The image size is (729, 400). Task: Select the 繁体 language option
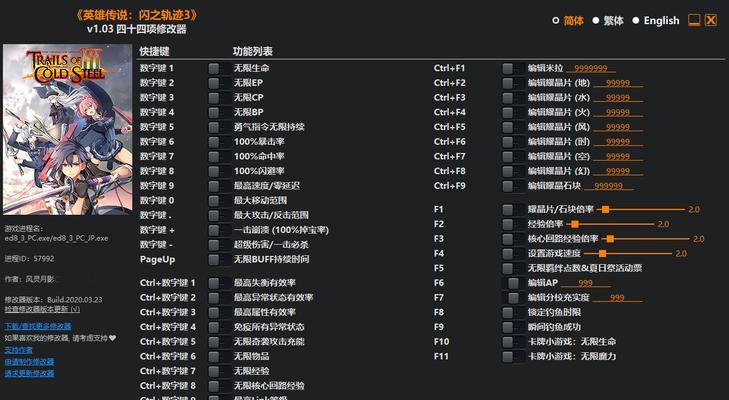click(608, 21)
